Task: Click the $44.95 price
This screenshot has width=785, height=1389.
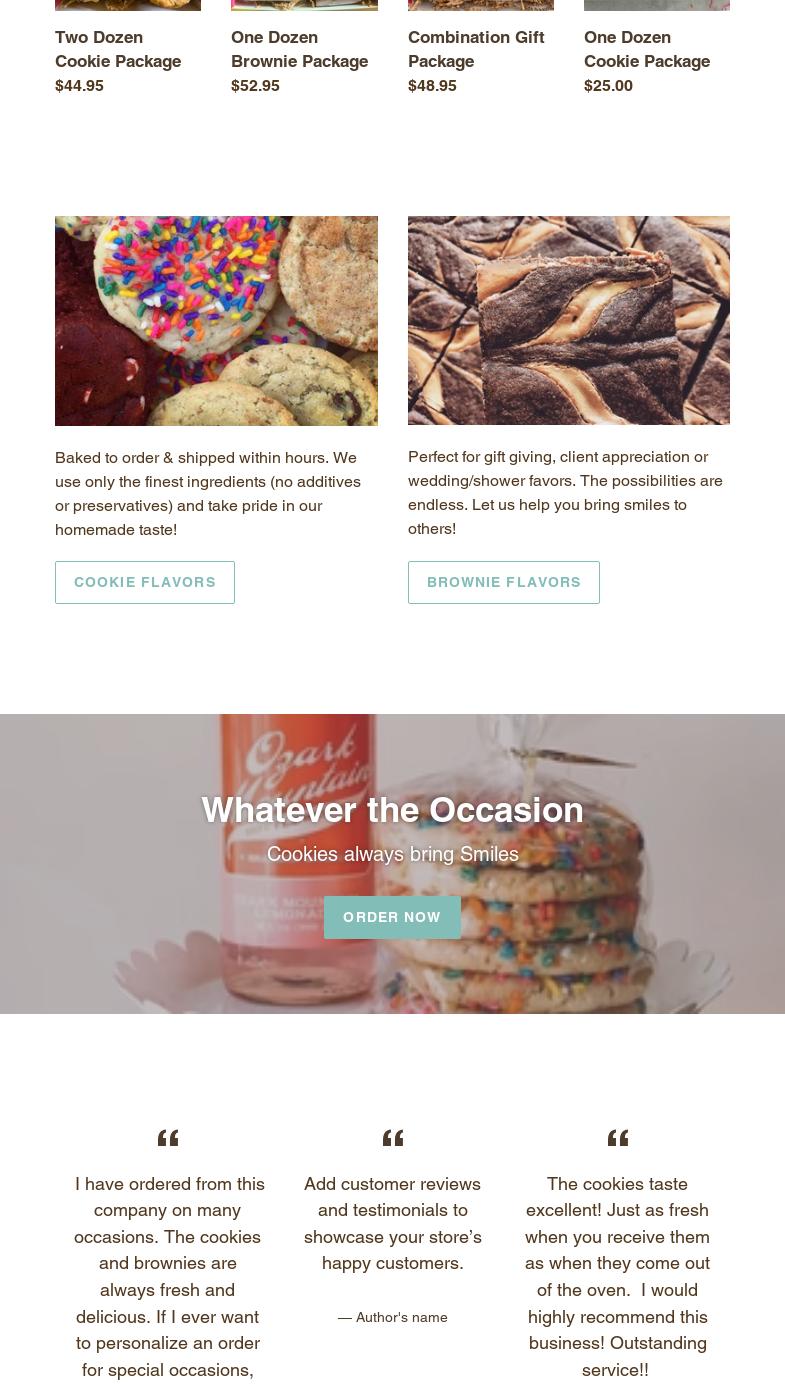Action: click(79, 86)
